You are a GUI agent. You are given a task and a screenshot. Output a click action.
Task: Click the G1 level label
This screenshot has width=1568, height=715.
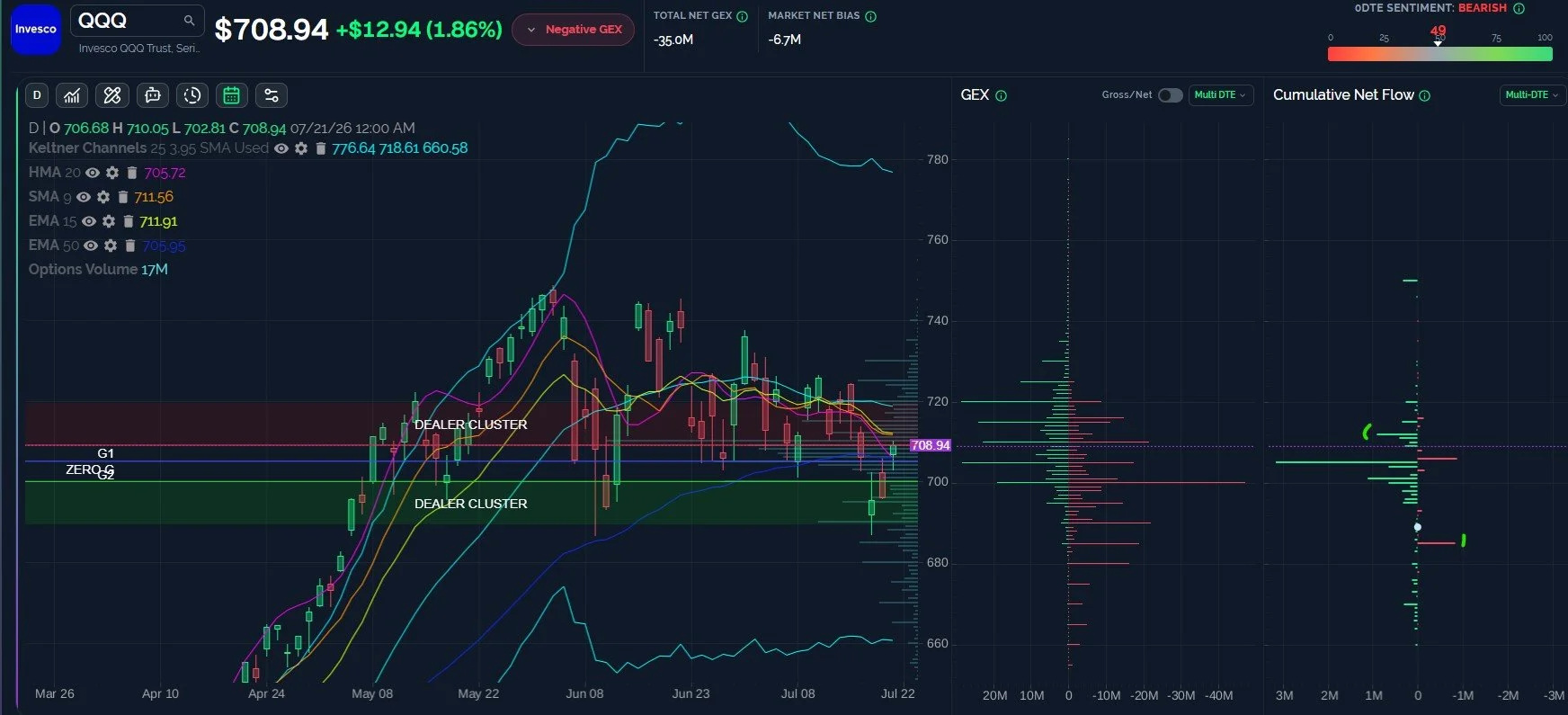click(x=106, y=453)
